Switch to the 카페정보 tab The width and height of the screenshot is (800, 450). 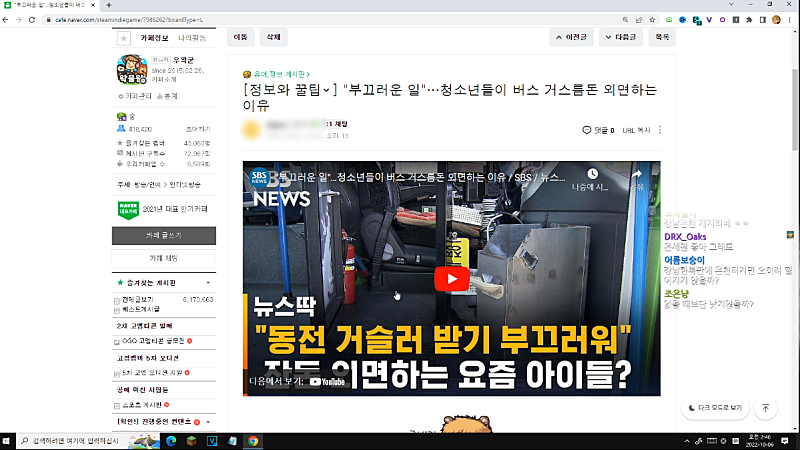coord(154,38)
